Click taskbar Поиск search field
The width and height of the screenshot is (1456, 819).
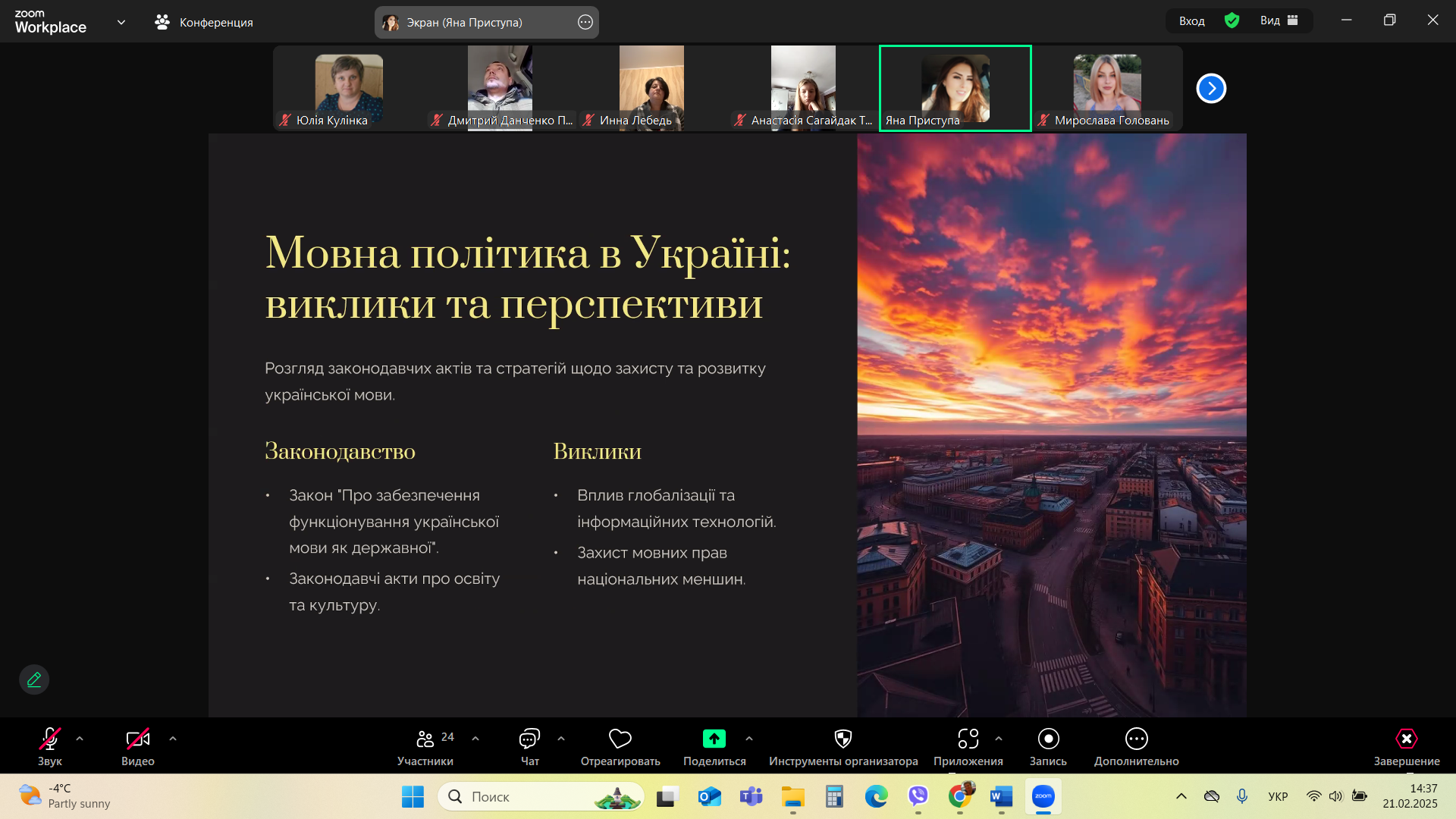tap(541, 796)
